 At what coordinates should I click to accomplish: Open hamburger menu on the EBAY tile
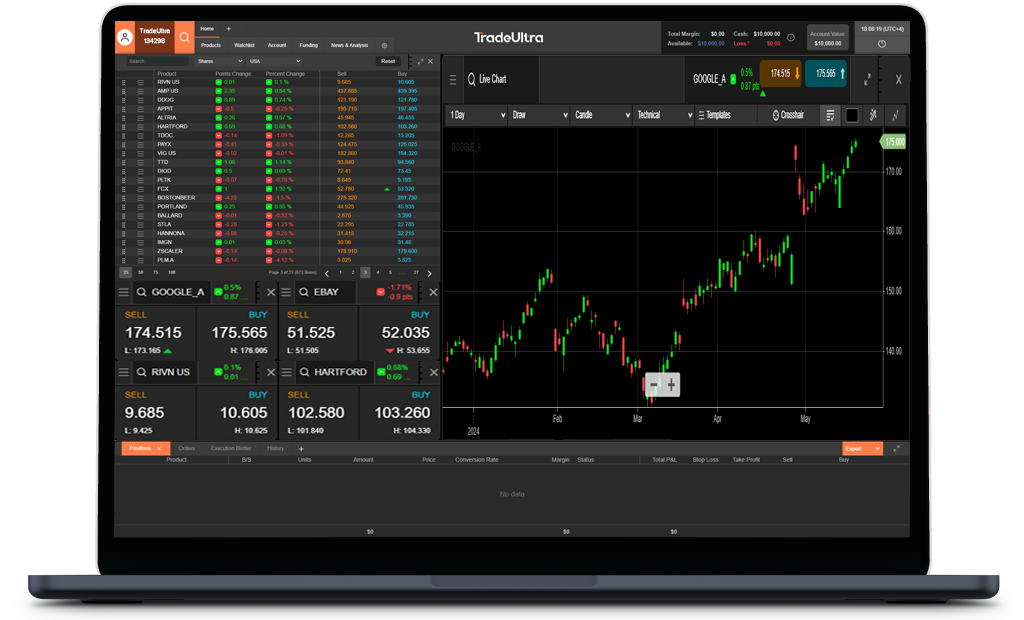(286, 292)
